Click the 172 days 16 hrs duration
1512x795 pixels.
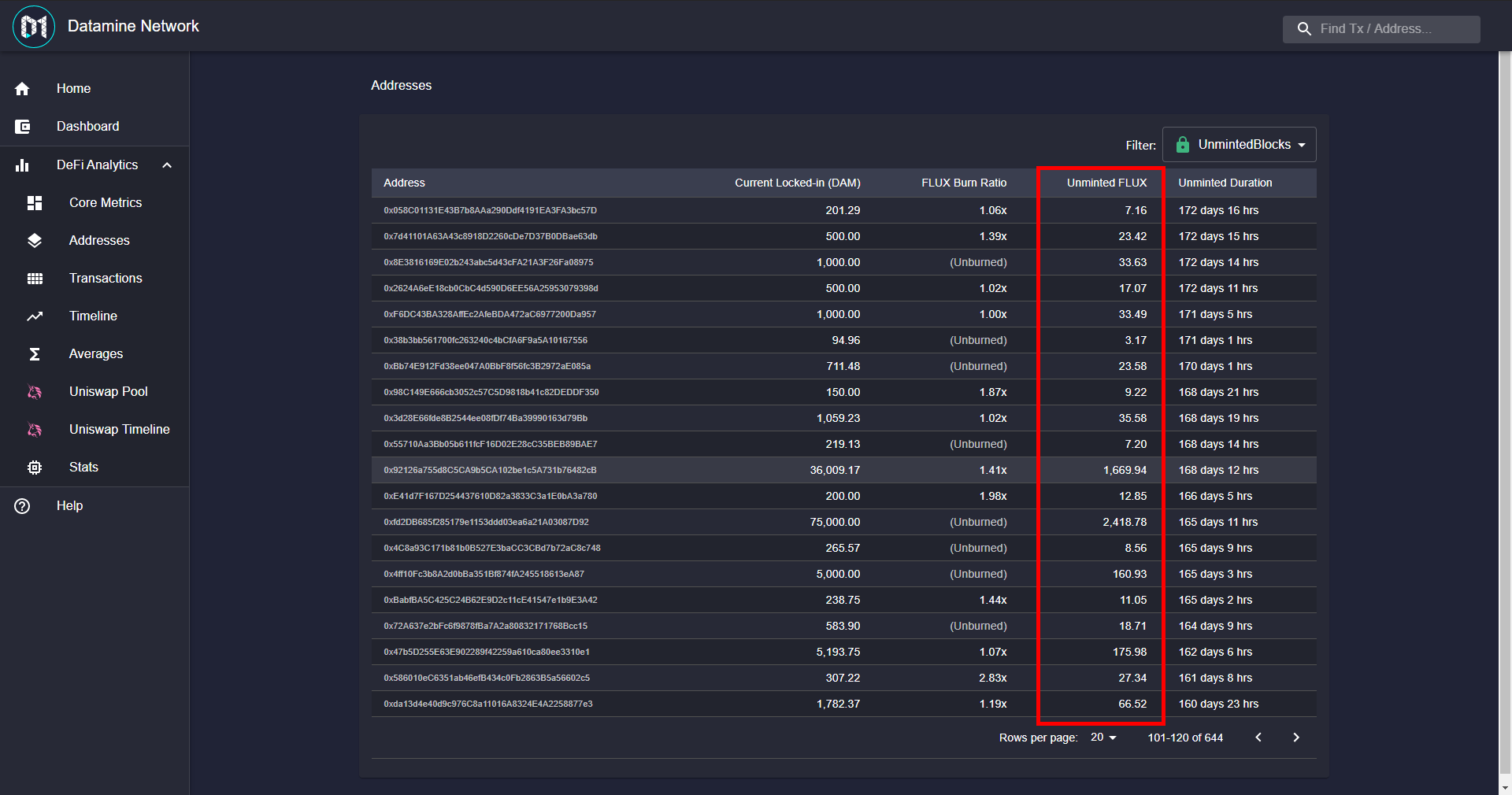pos(1218,210)
